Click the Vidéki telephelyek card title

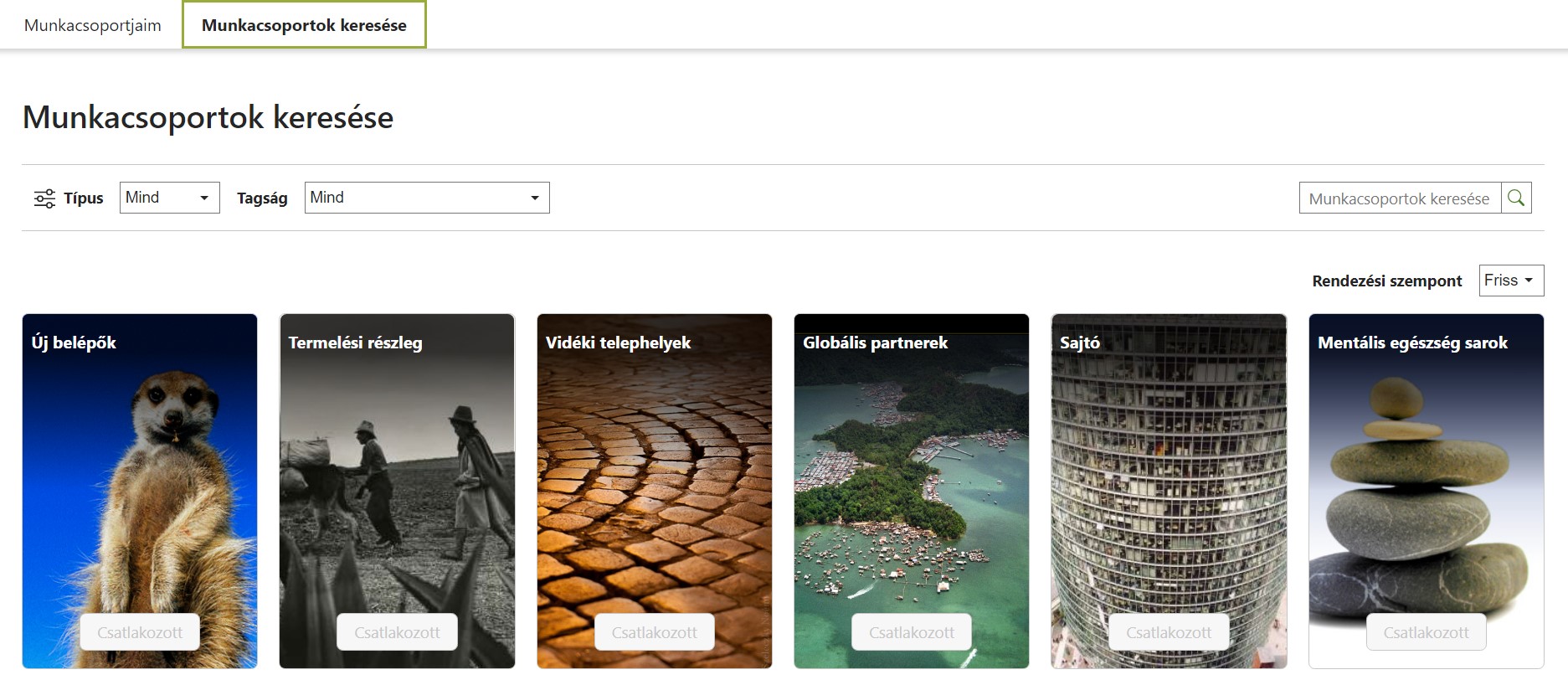click(x=618, y=343)
